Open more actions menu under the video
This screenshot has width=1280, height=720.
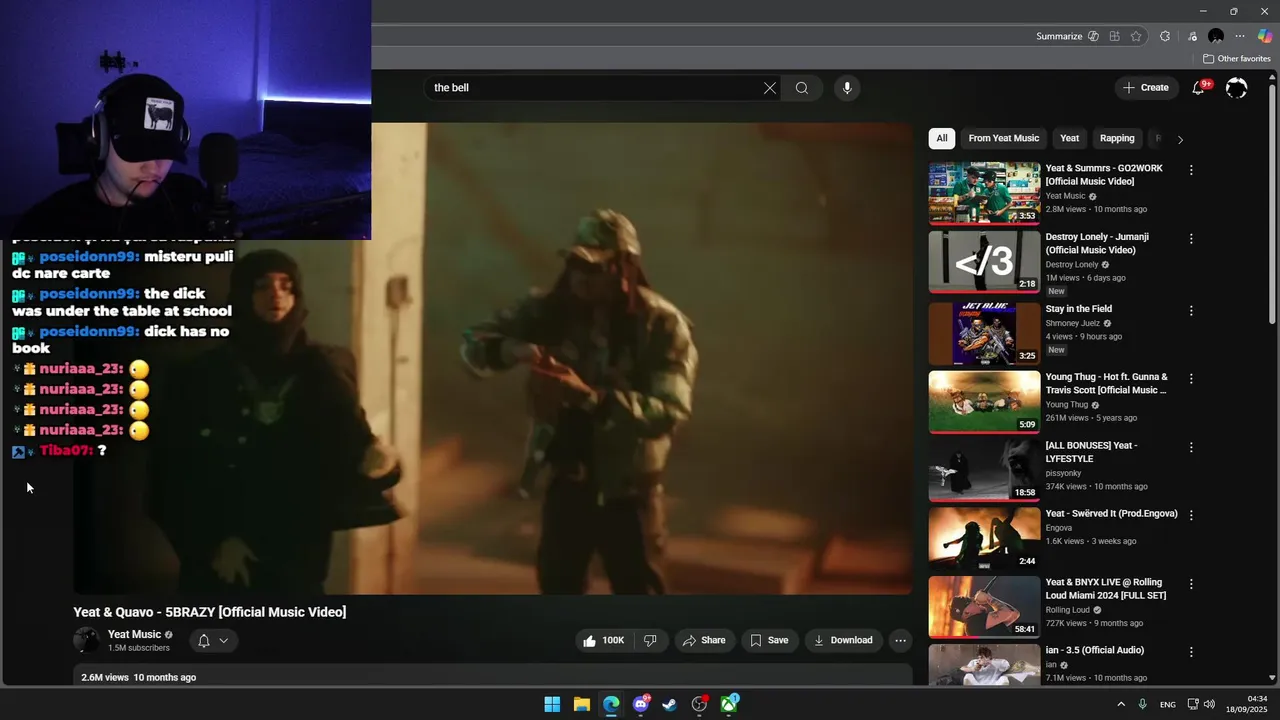(x=900, y=640)
